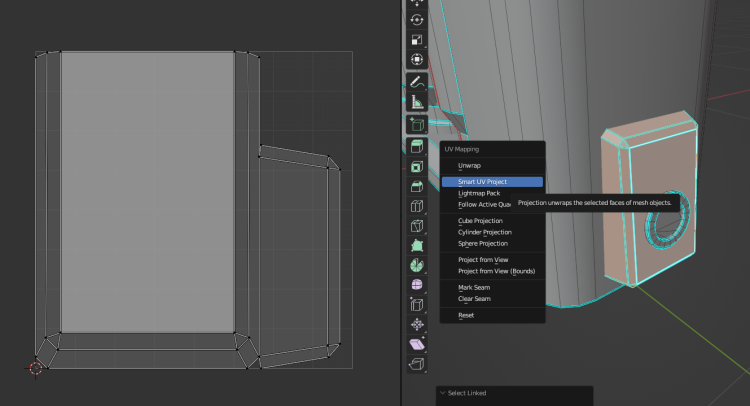Select the Rip Region tool
This screenshot has width=750, height=406.
point(417,363)
